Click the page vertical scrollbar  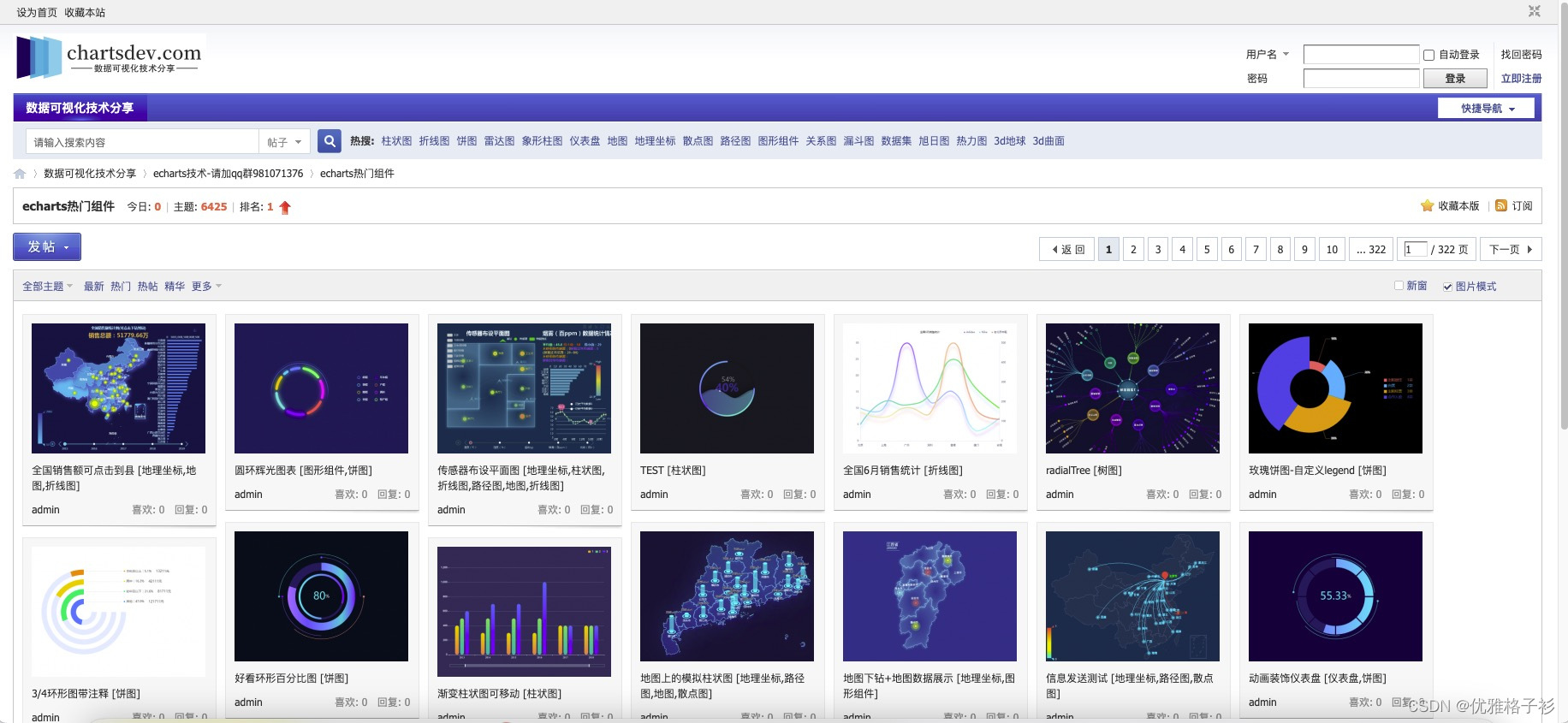(1564, 214)
